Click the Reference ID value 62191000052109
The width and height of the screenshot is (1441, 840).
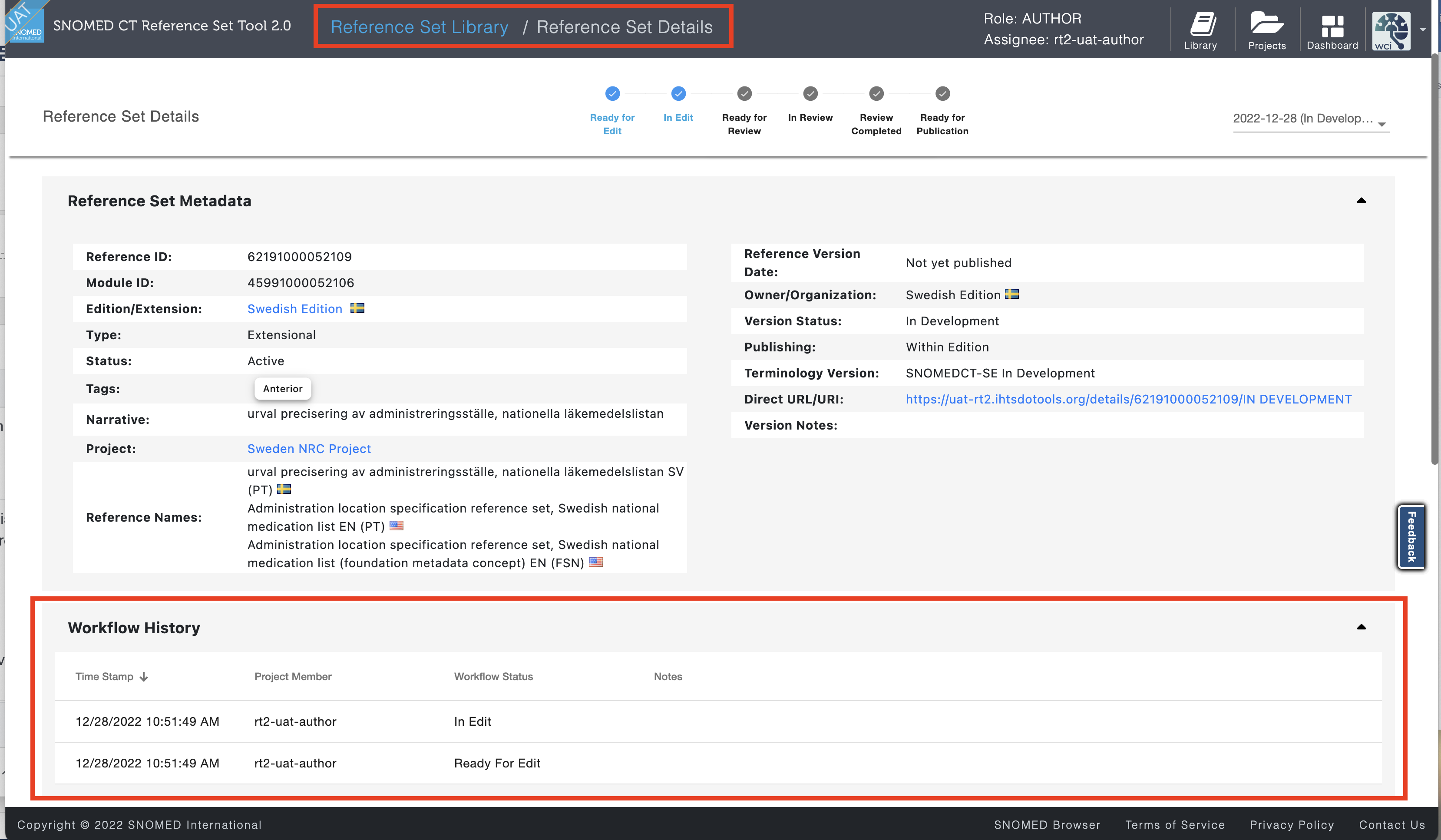pos(300,257)
